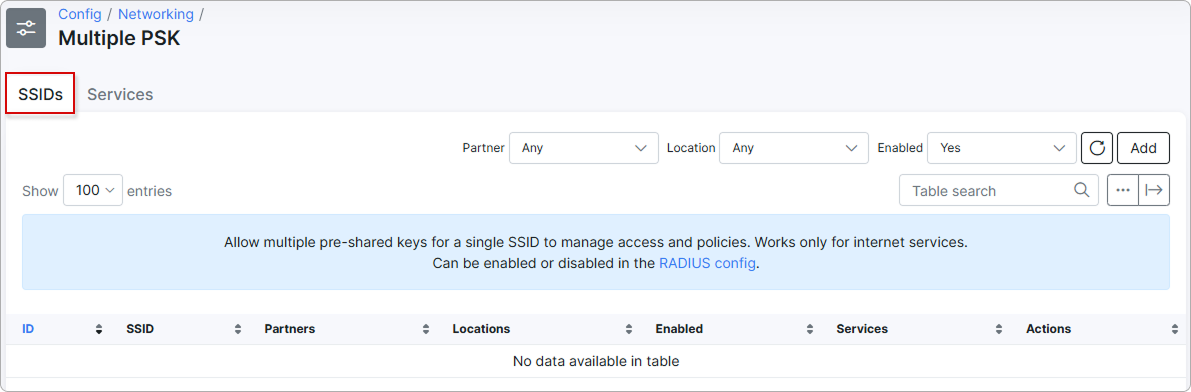Click the ID column header
Screen dimensions: 1191x392
[x=28, y=329]
